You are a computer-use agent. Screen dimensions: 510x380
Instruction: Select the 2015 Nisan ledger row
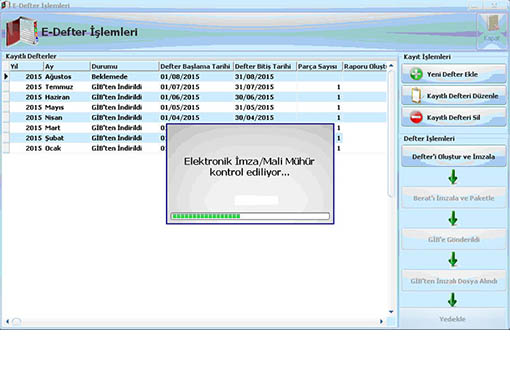point(195,117)
